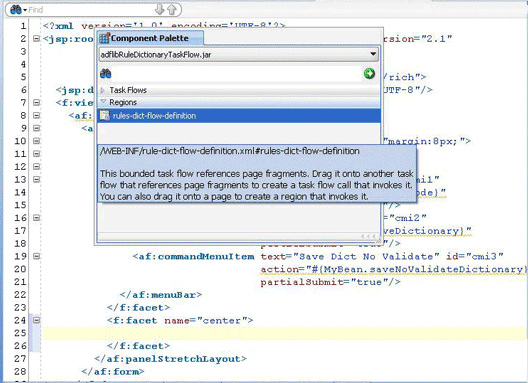528x383 pixels.
Task: Click the Component Palette grid icon
Action: pos(104,38)
